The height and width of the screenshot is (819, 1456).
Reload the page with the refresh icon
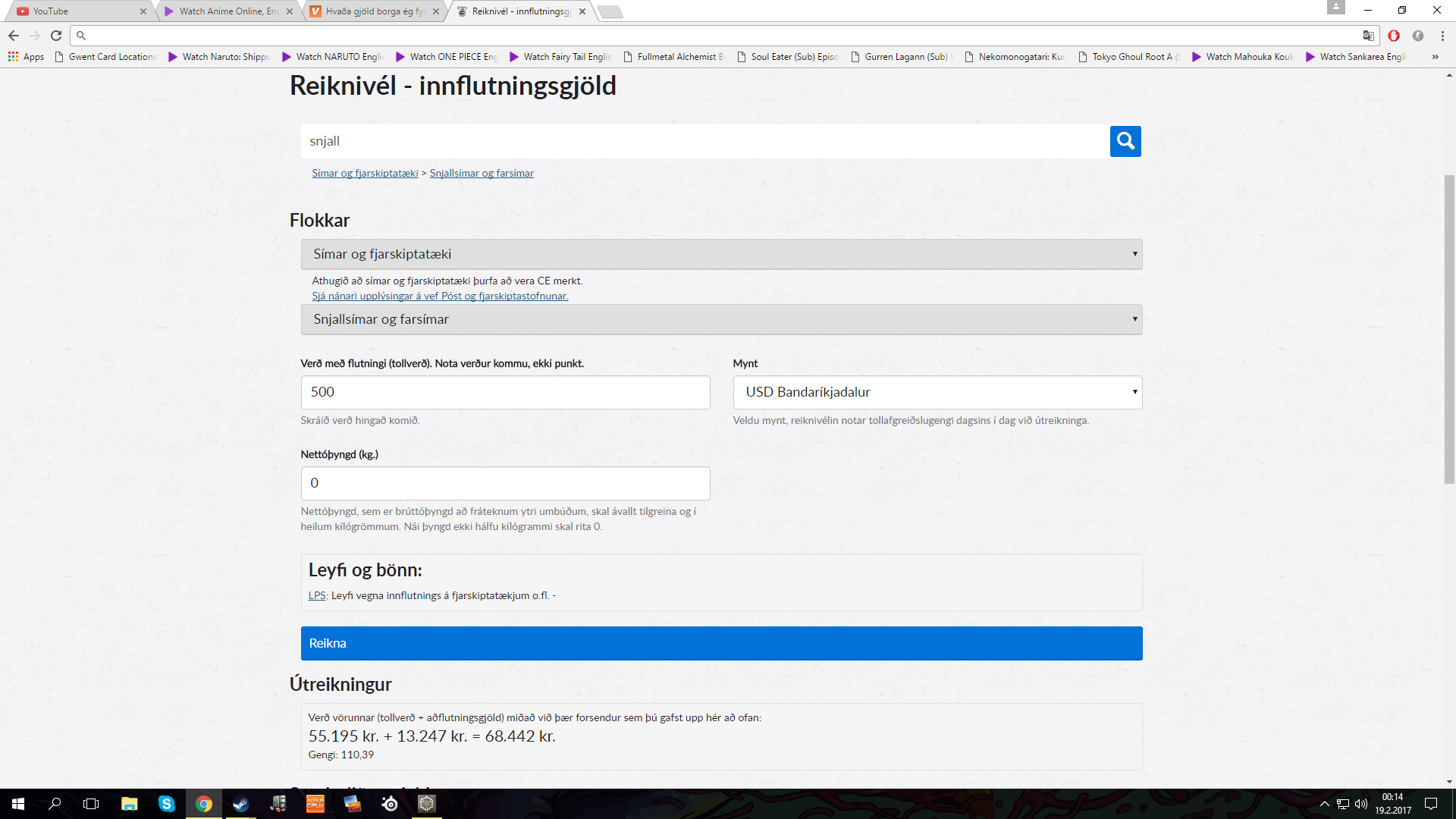(56, 35)
